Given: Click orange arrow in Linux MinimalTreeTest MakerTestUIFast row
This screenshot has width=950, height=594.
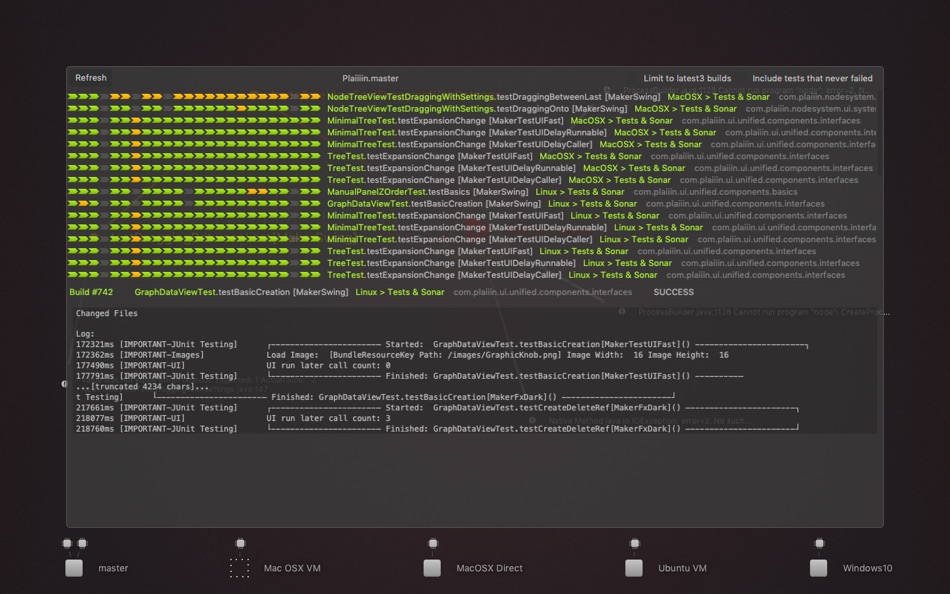Looking at the screenshot, I should (136, 215).
